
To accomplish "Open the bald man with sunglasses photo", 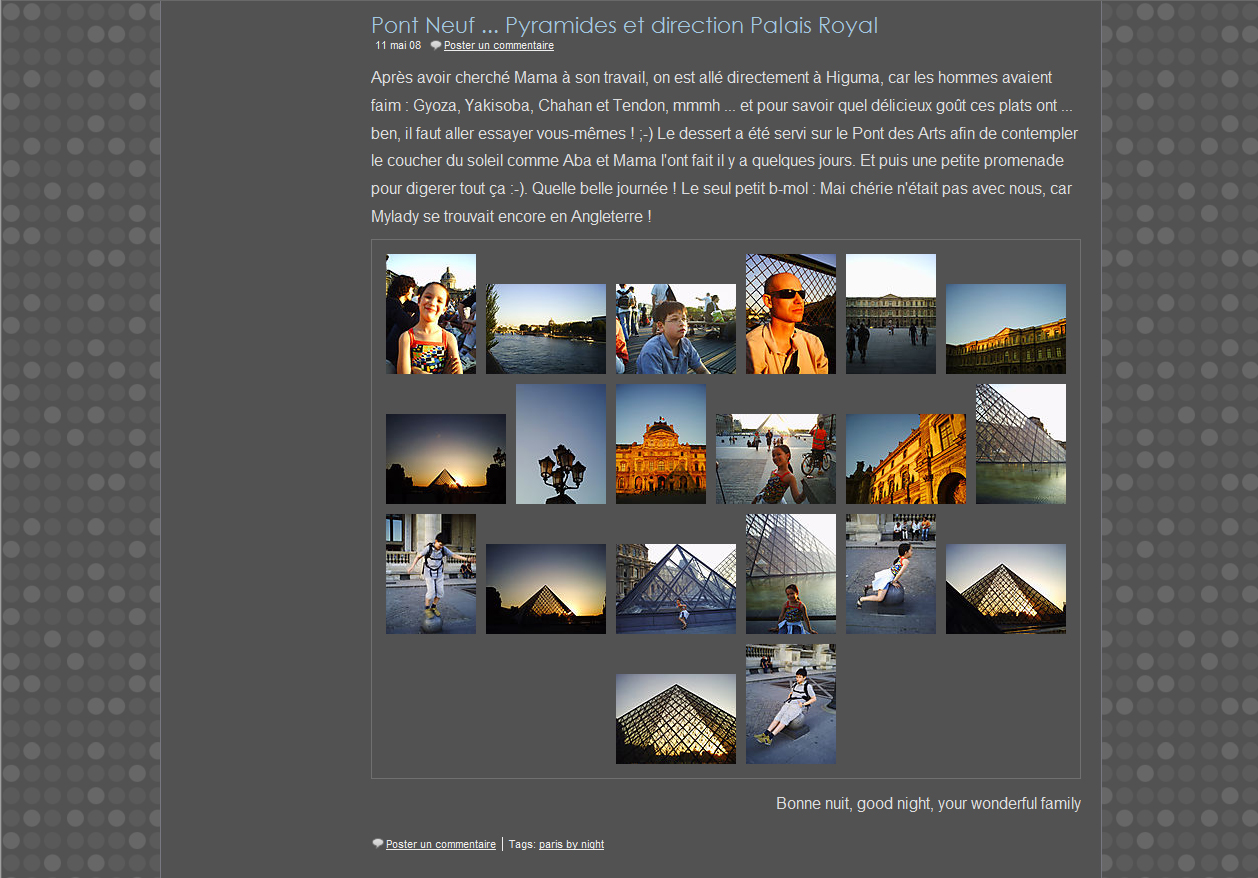I will 791,314.
